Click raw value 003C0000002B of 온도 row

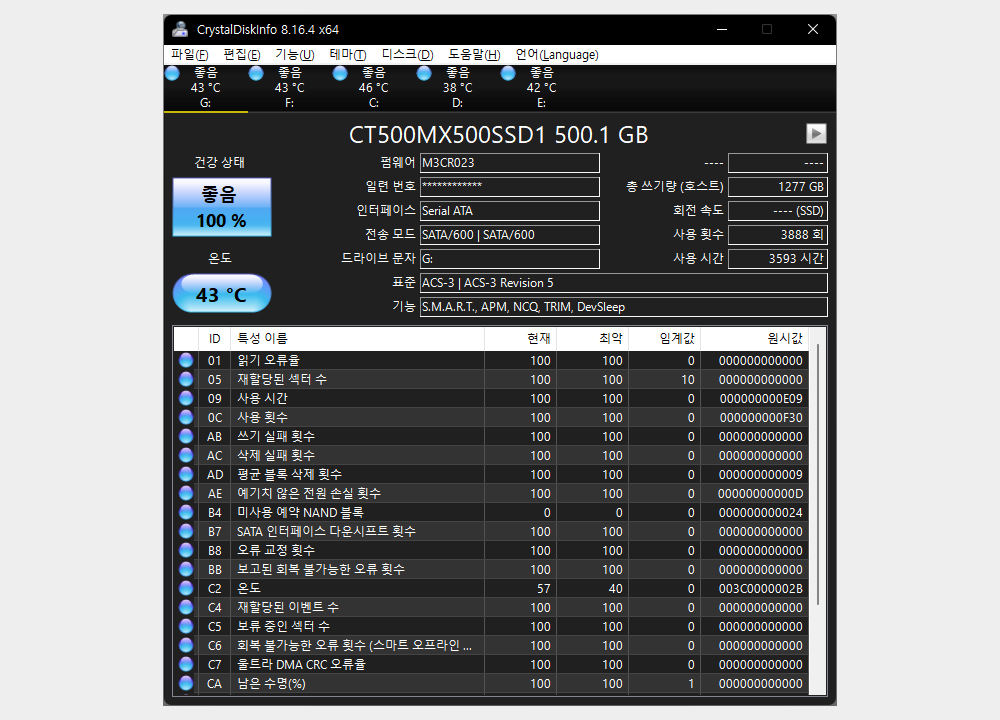coord(760,589)
